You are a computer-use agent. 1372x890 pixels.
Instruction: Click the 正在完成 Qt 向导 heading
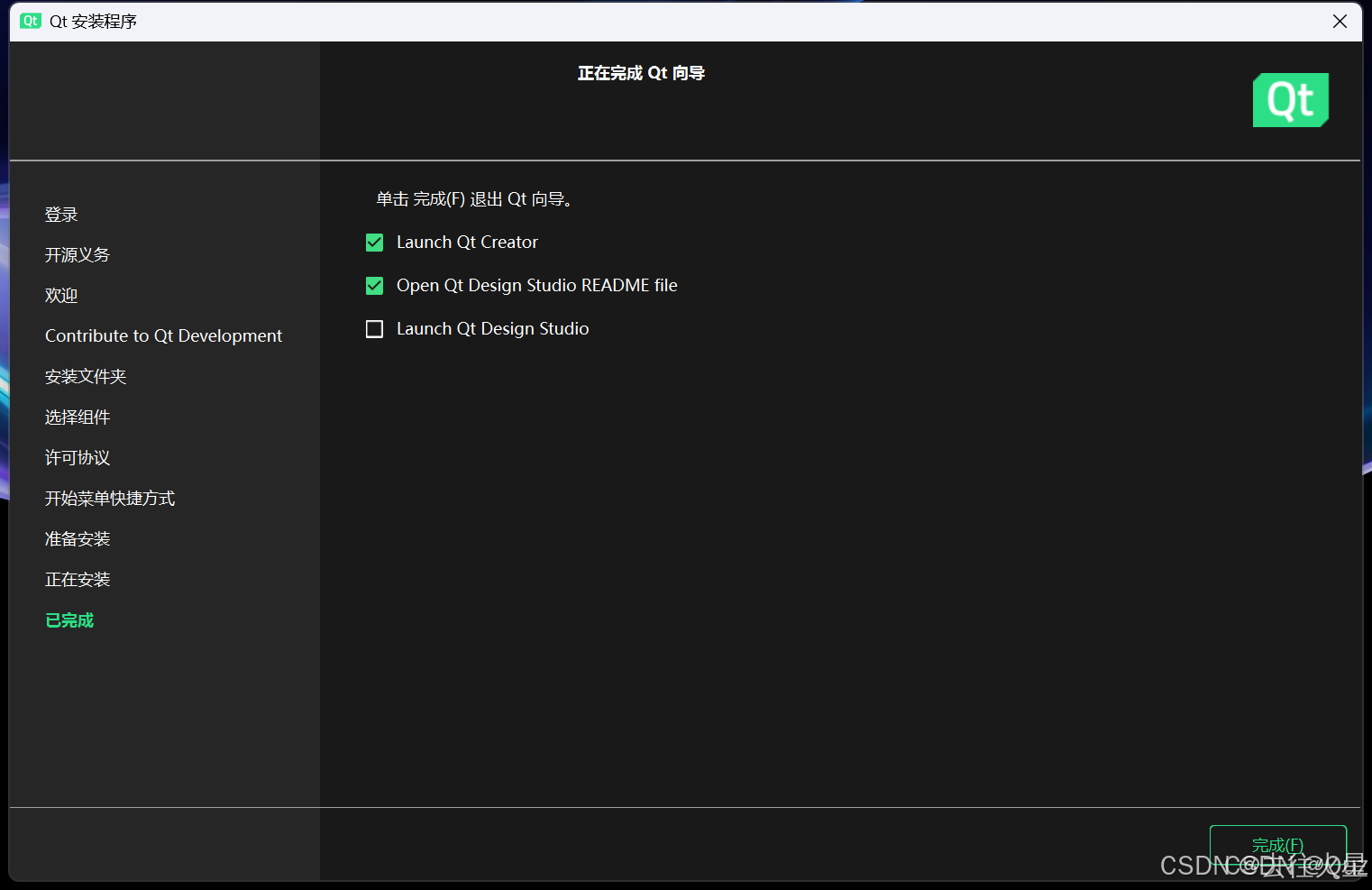[641, 73]
